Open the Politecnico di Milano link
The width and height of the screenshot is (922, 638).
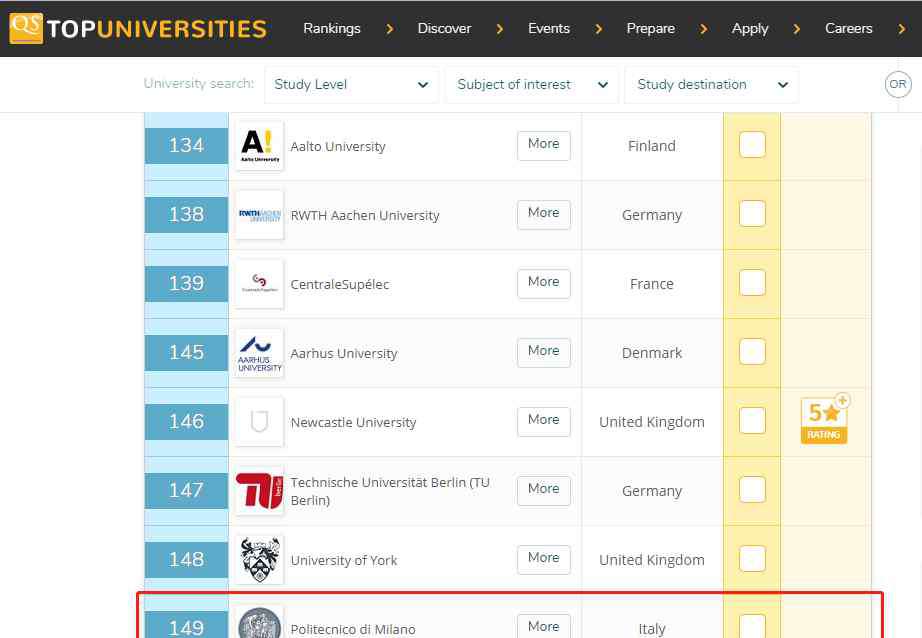[353, 629]
